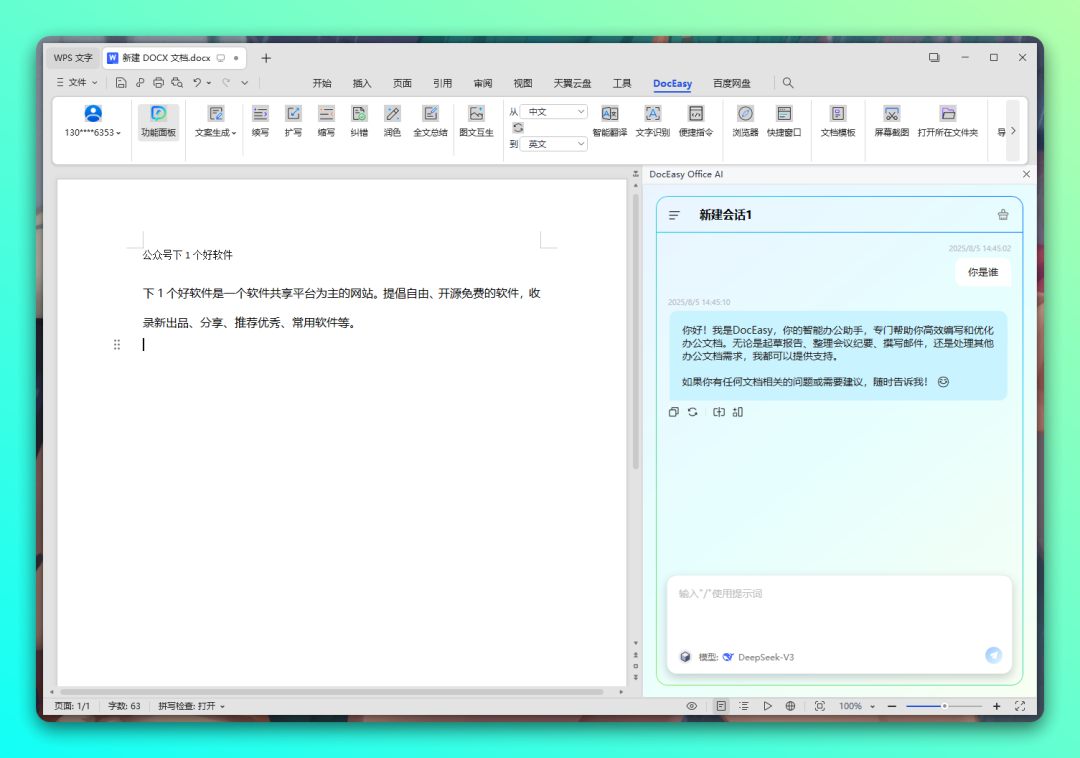
Task: Open the source language 中文 dropdown
Action: 553,112
